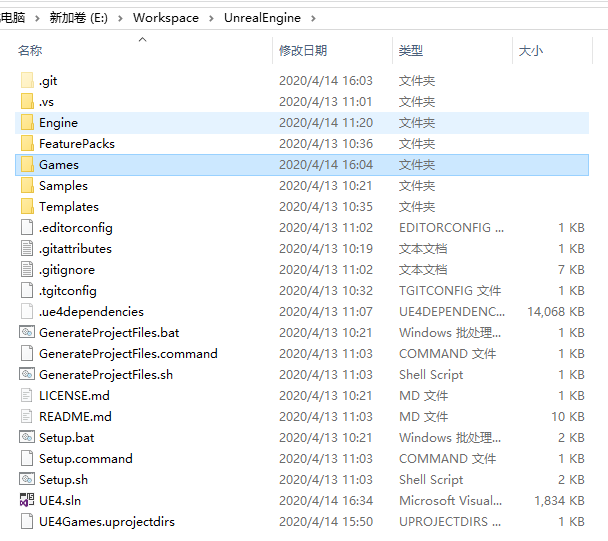Screen dimensions: 608x541
Task: Click the Setup.sh script icon
Action: (x=27, y=479)
